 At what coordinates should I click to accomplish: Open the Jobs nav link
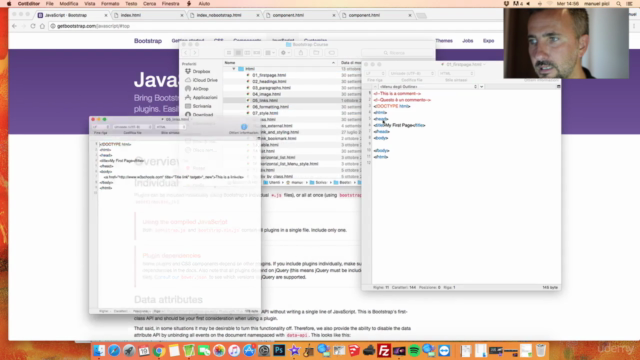point(468,41)
